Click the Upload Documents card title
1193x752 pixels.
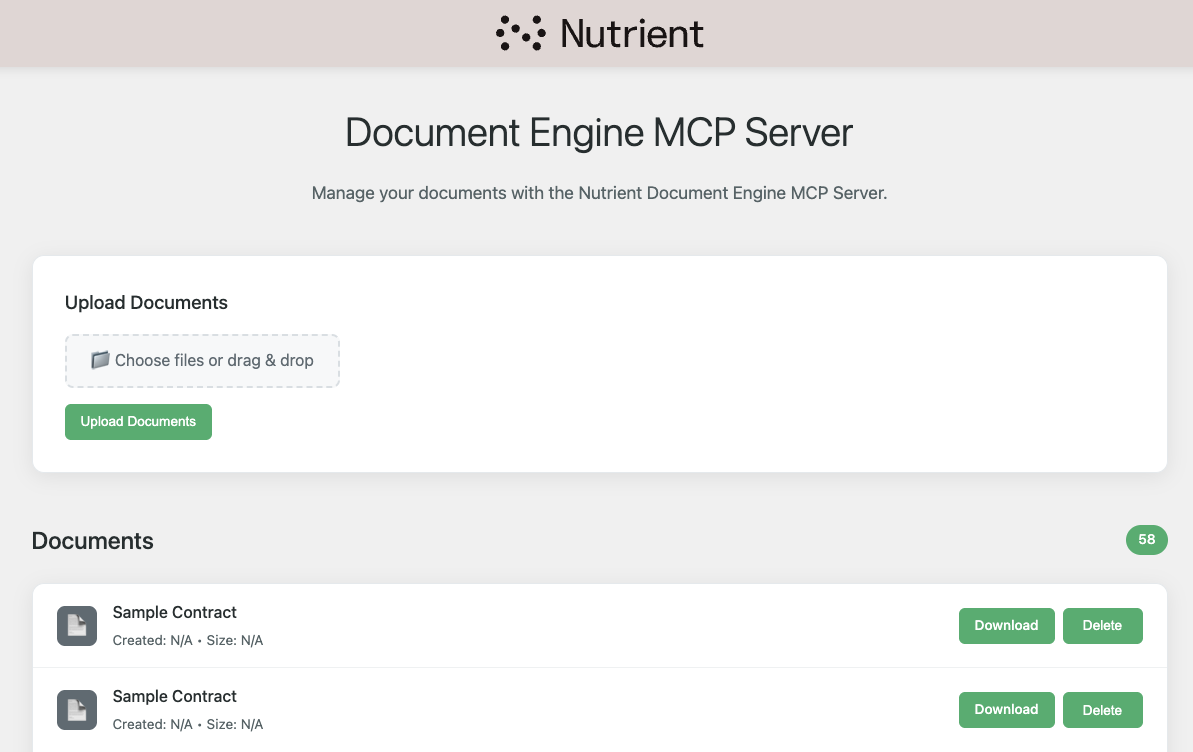[x=146, y=302]
